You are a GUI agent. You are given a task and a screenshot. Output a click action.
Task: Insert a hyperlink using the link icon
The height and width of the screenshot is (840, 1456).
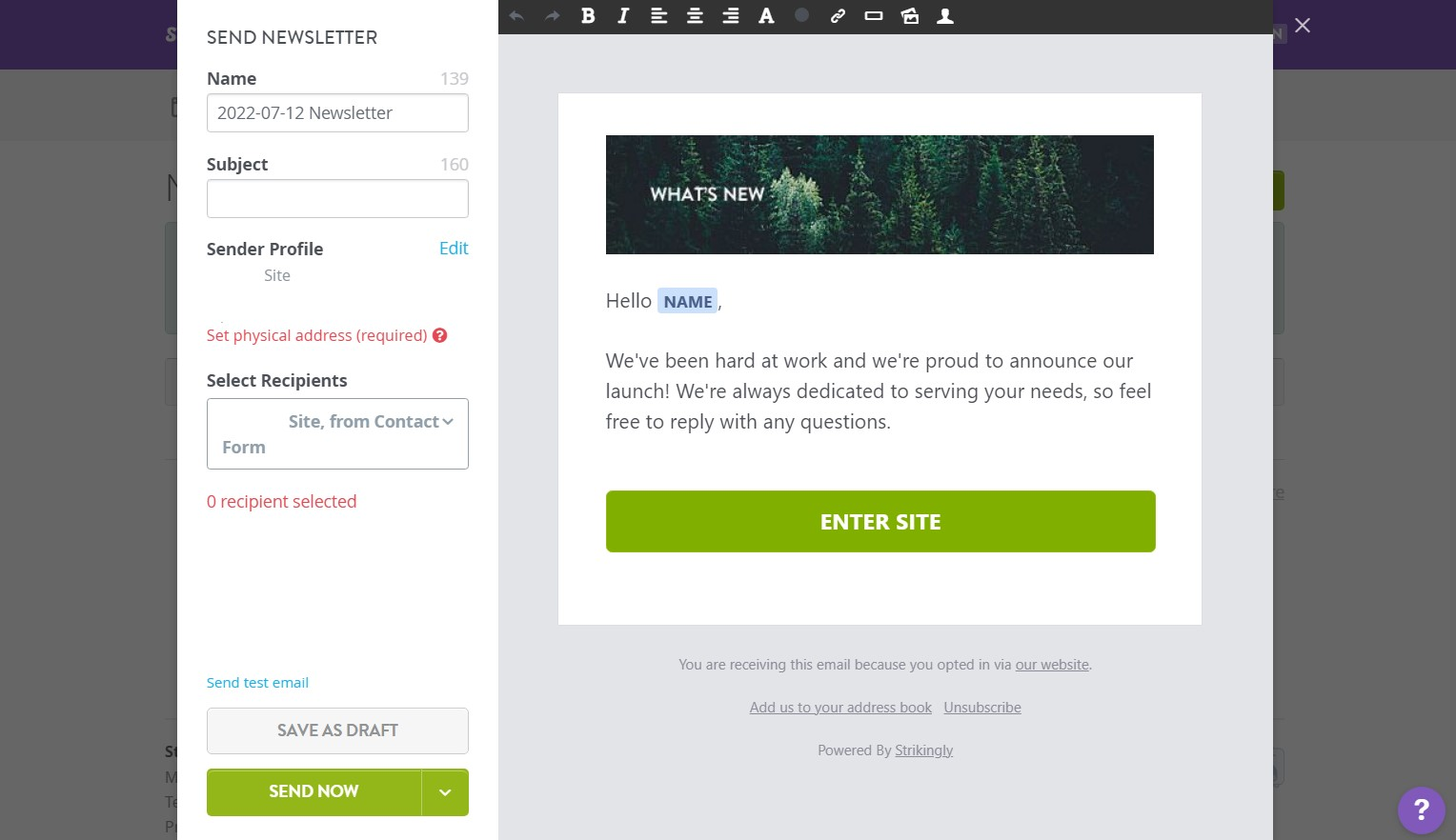point(838,16)
